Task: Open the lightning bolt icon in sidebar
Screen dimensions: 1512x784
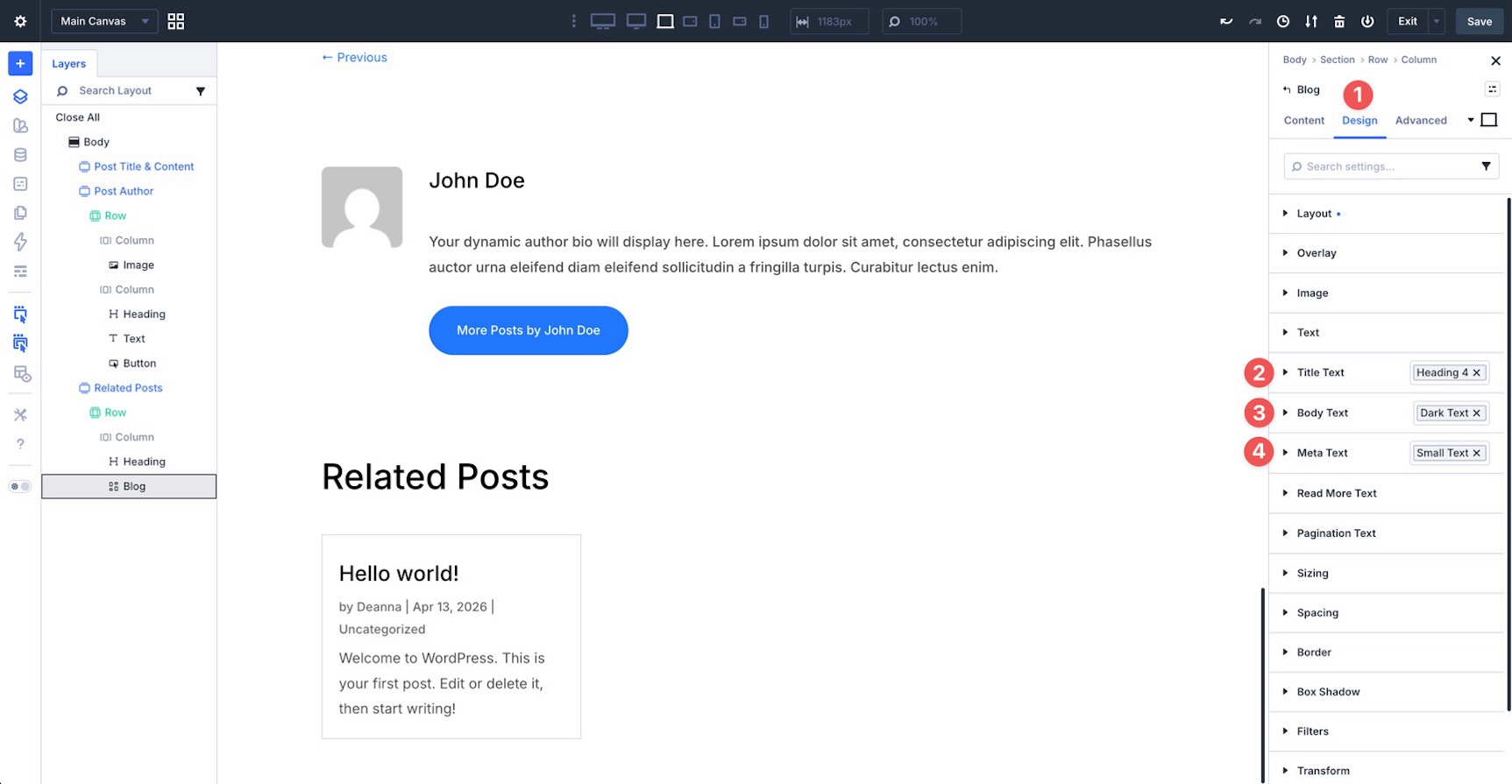Action: [20, 242]
